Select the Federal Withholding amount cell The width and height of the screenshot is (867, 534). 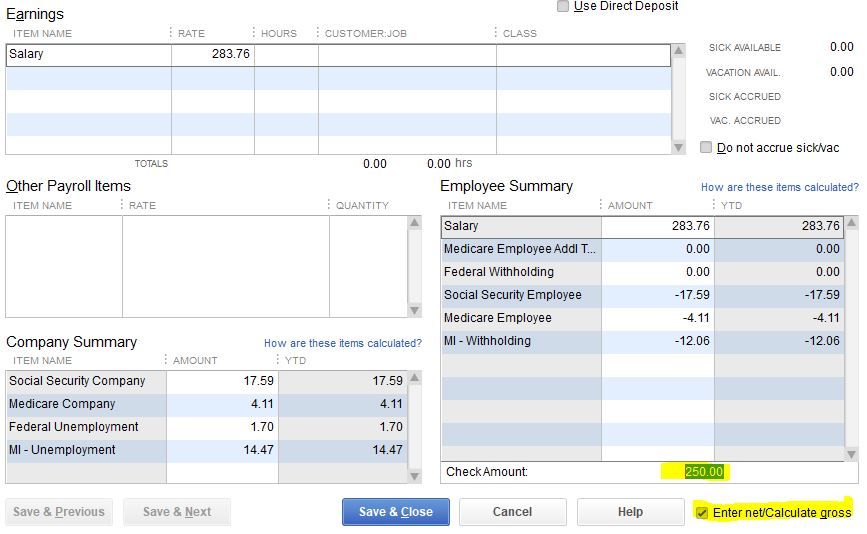click(657, 272)
